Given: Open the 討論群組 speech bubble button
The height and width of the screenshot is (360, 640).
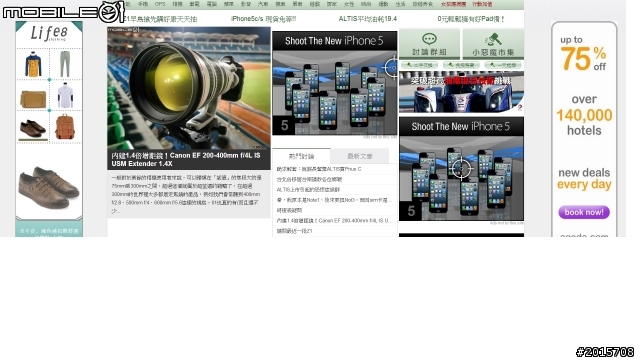Looking at the screenshot, I should pyautogui.click(x=429, y=44).
